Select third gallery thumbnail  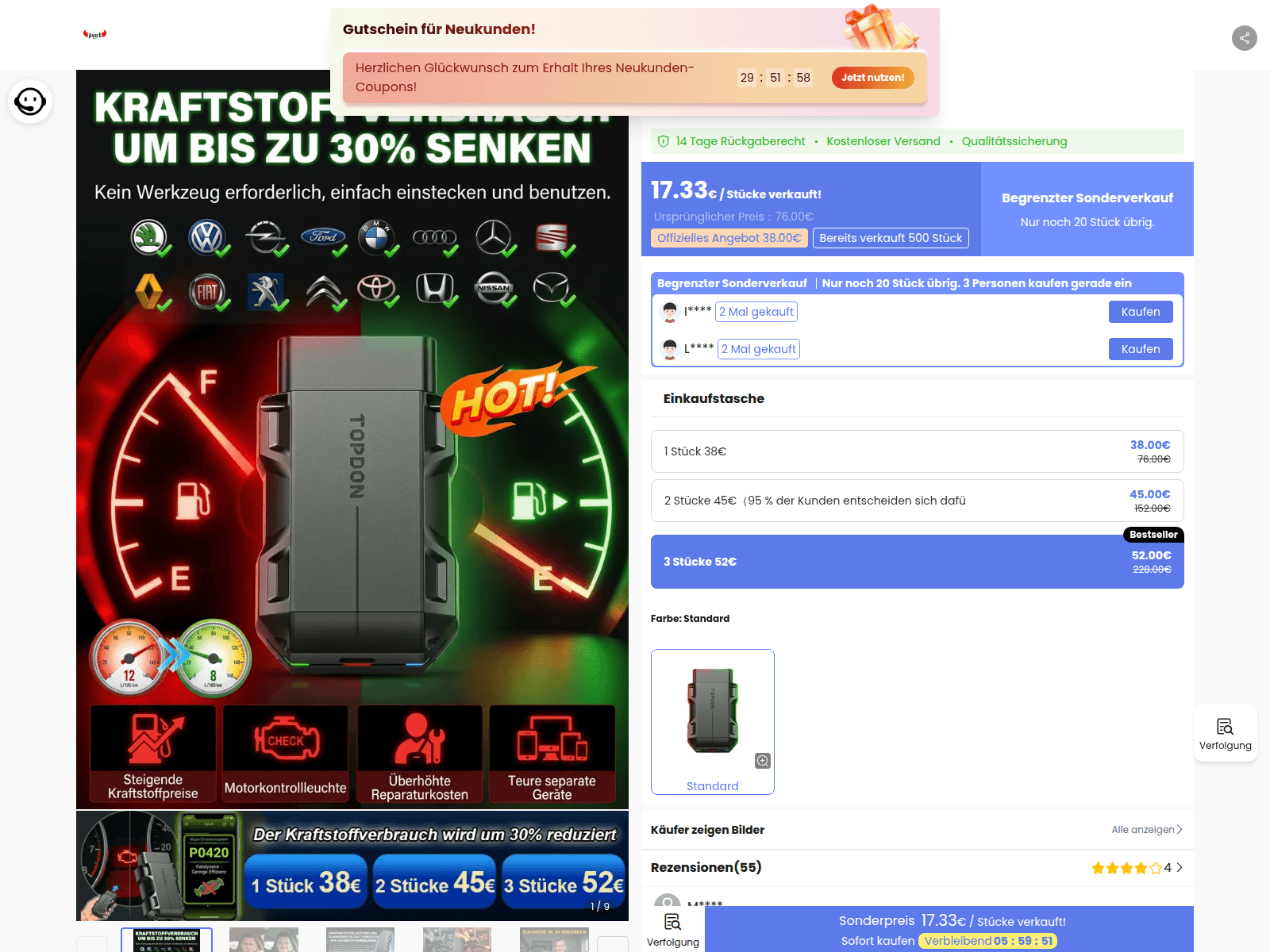coord(360,939)
